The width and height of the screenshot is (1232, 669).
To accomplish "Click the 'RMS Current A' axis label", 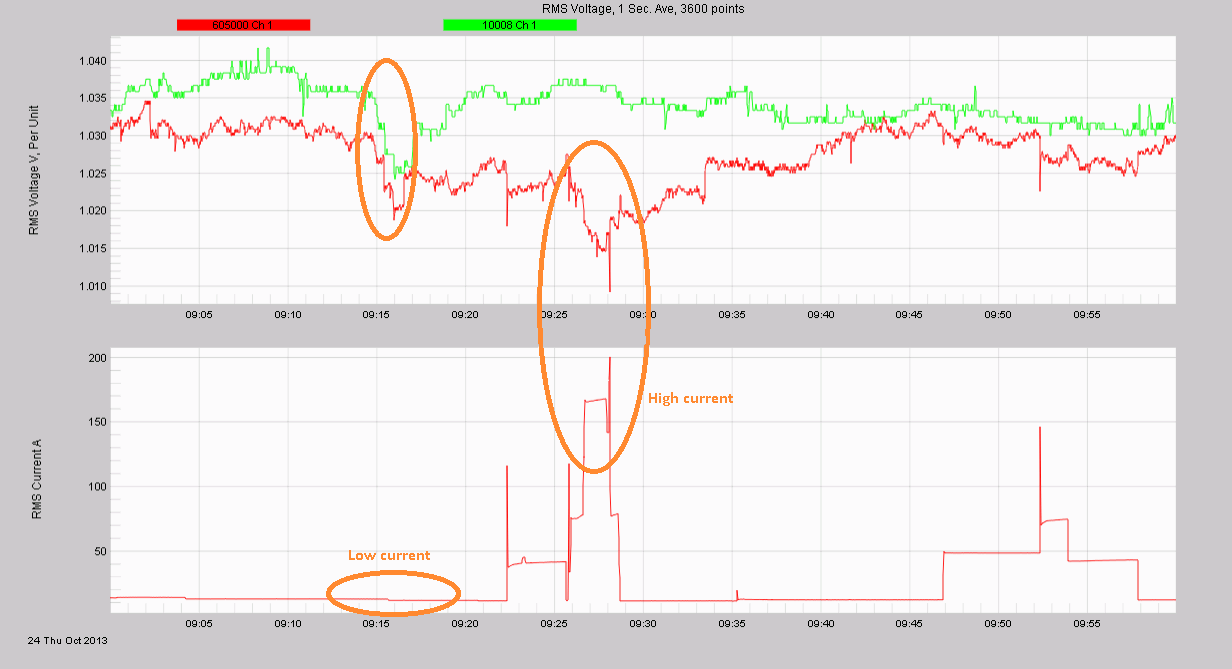I will (37, 480).
